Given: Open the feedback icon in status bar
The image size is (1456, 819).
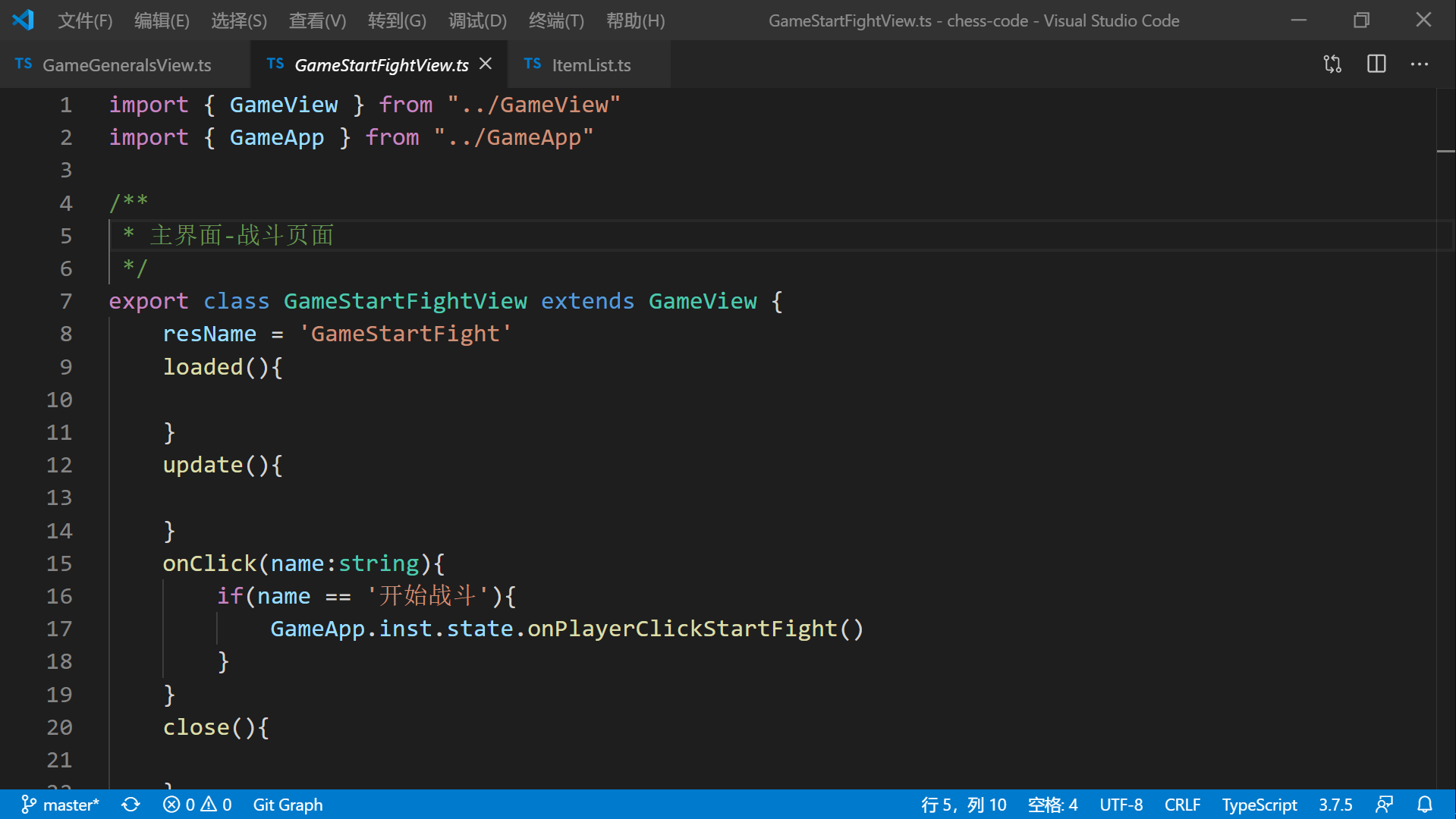Looking at the screenshot, I should 1385,805.
